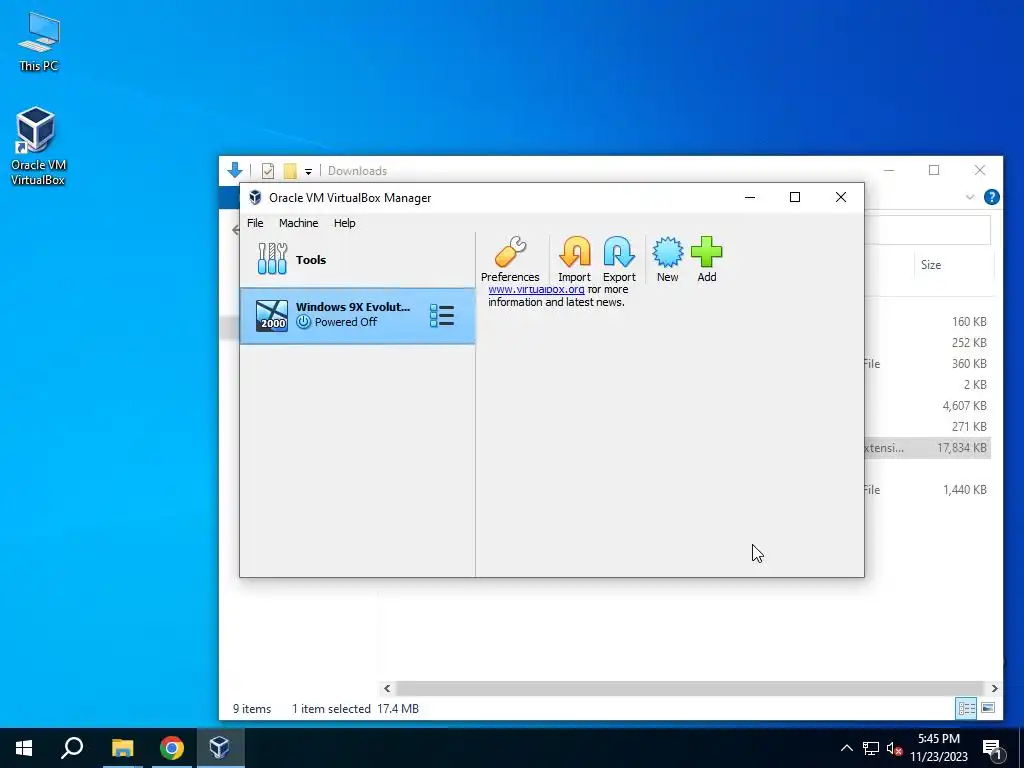Select the Windows 9X Evolut... virtual machine
The image size is (1024, 768).
tap(357, 315)
